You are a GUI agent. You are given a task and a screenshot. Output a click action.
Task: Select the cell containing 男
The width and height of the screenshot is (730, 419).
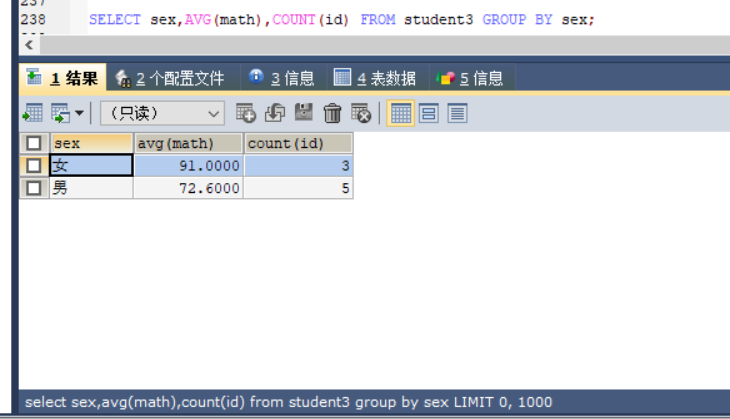(91, 188)
